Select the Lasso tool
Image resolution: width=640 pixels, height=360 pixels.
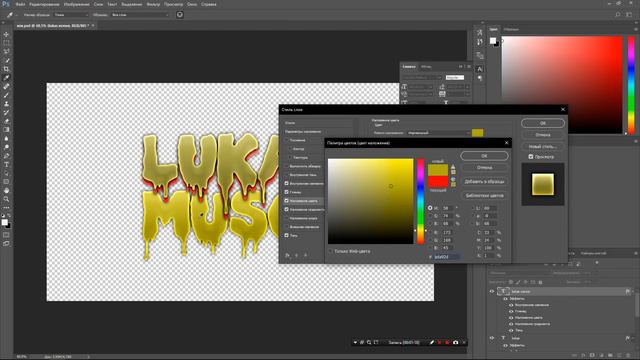coord(6,51)
